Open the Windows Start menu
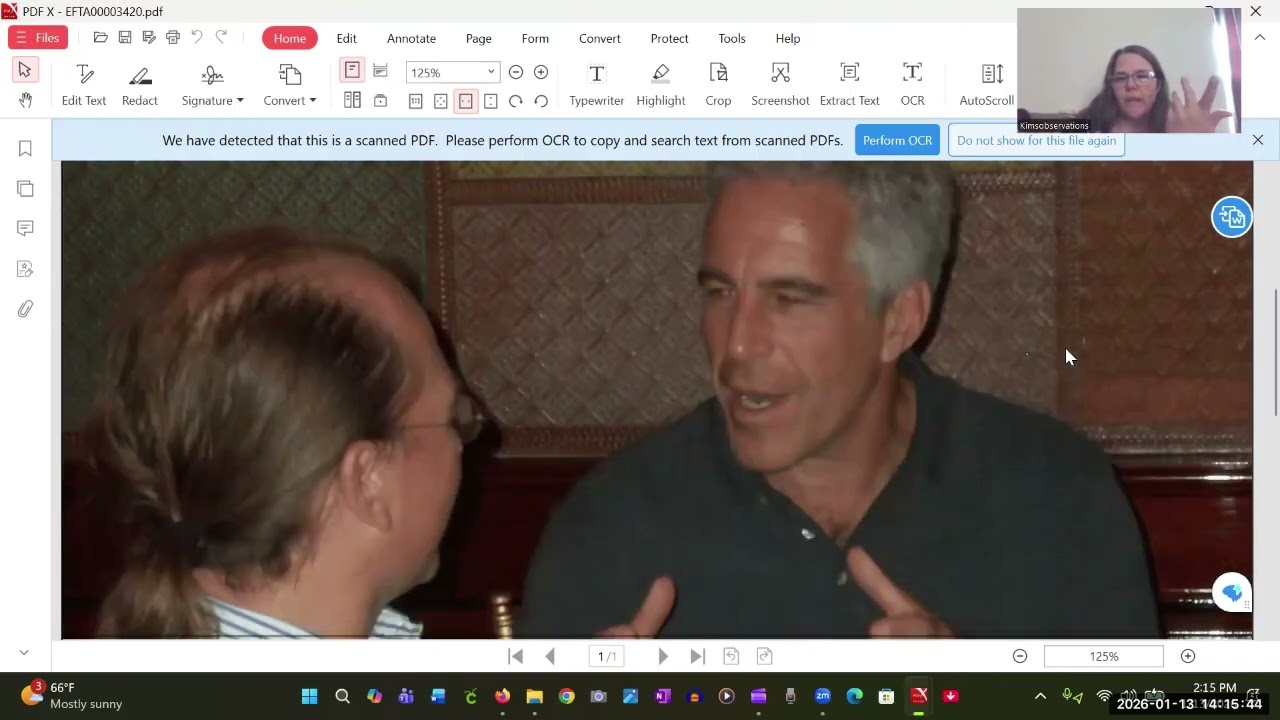The height and width of the screenshot is (720, 1280). [x=309, y=696]
